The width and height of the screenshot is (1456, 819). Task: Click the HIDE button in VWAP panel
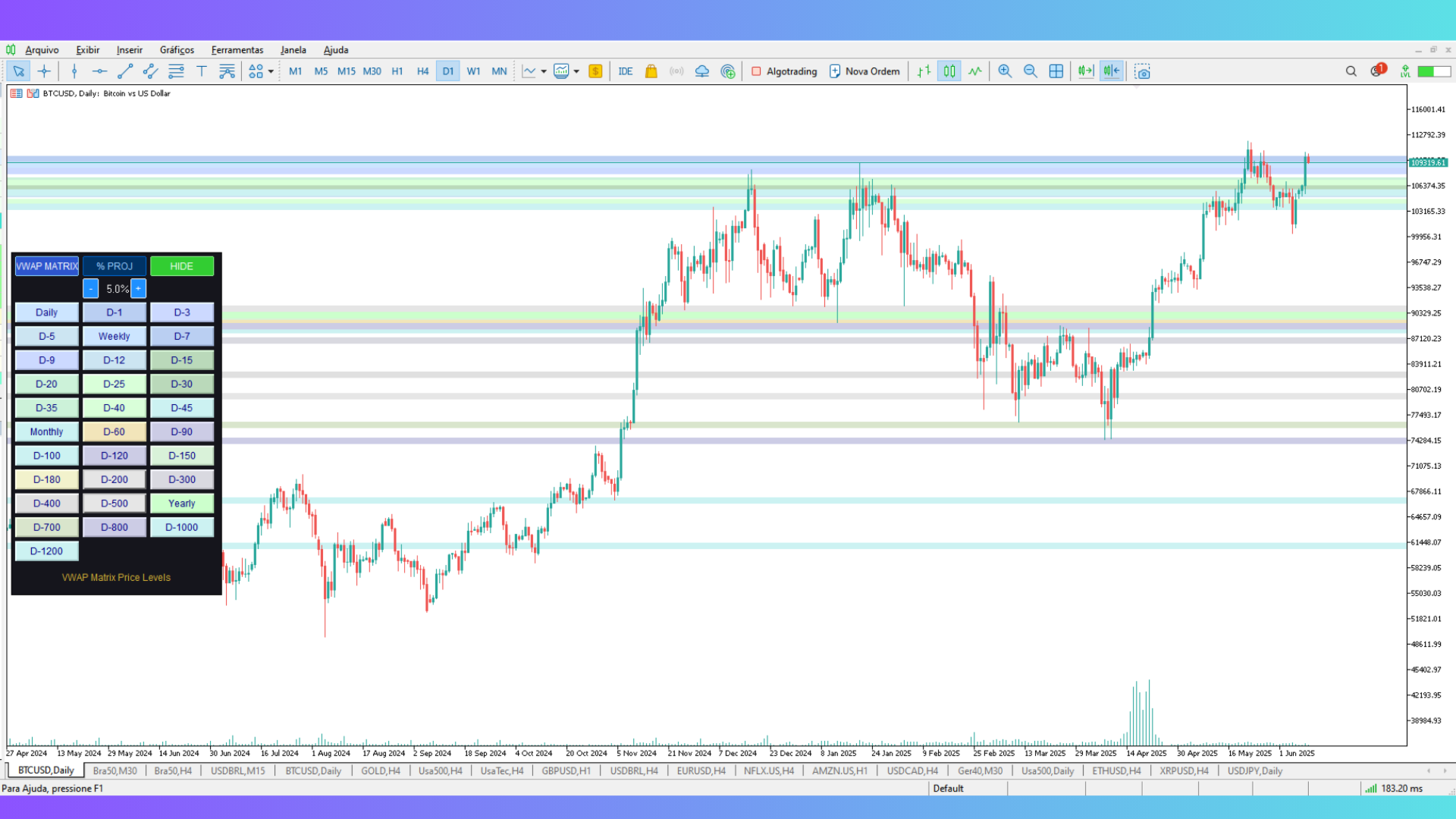181,266
